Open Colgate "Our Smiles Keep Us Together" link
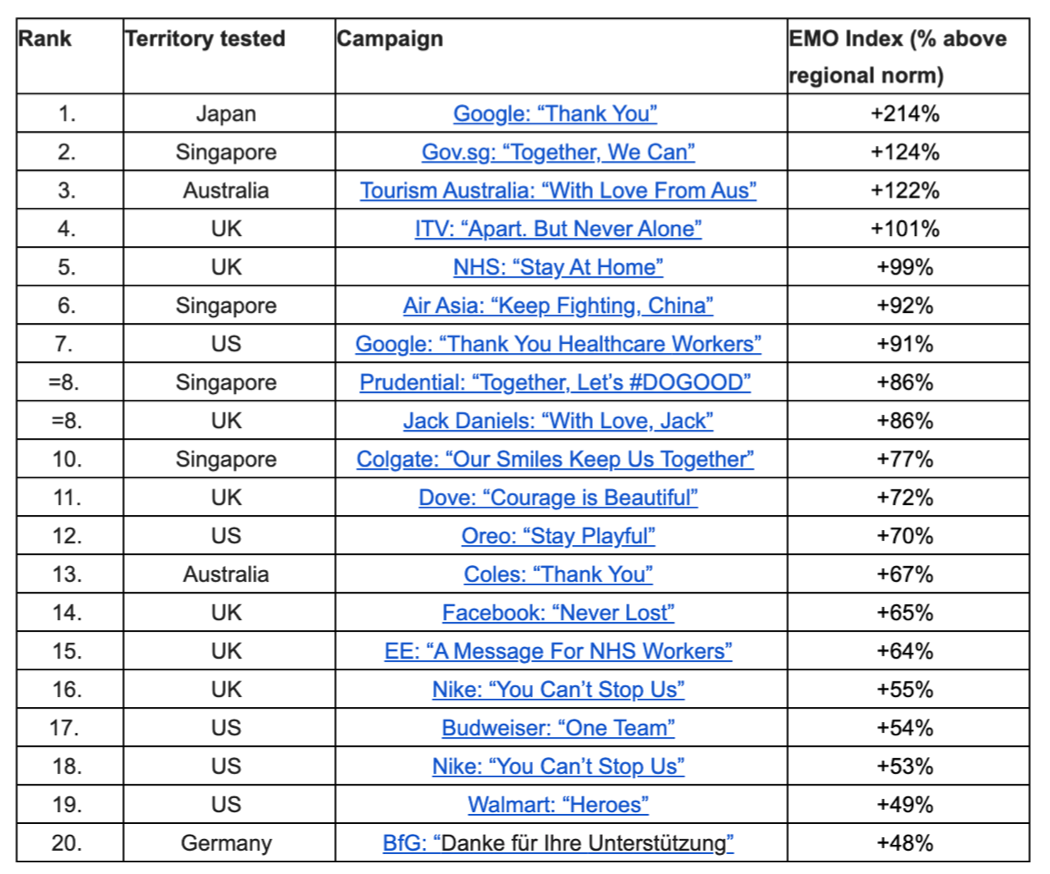This screenshot has height=874, width=1050. point(555,459)
